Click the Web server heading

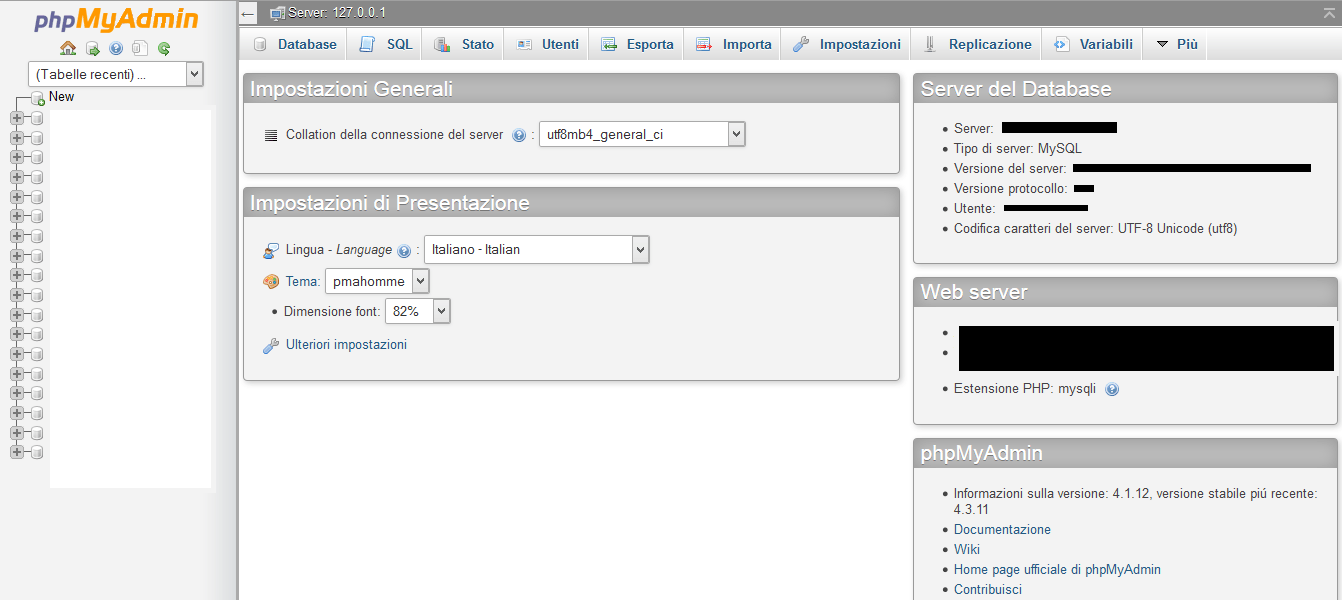coord(974,292)
